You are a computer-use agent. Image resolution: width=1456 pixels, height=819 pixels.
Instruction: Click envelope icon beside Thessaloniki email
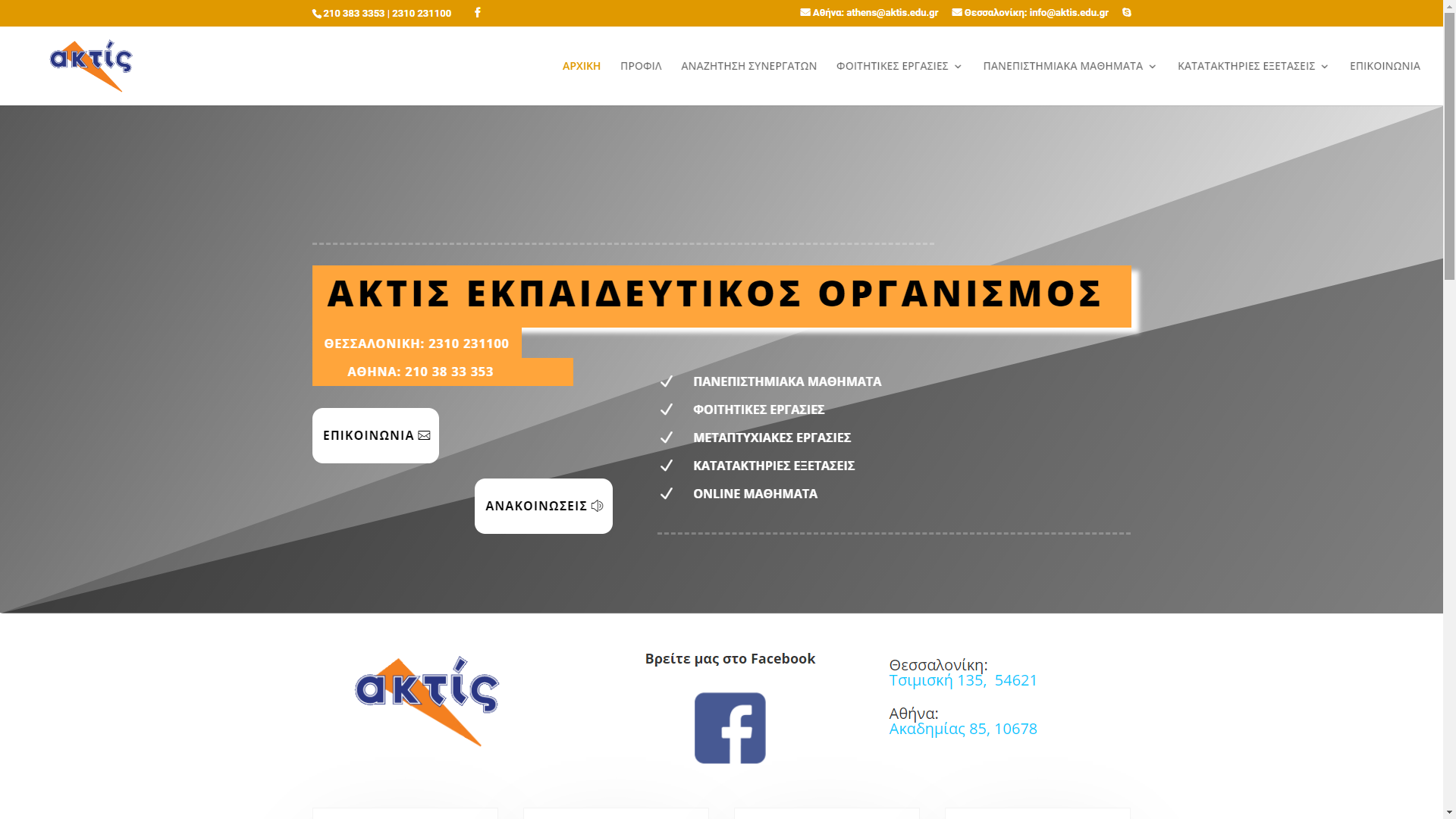click(956, 12)
